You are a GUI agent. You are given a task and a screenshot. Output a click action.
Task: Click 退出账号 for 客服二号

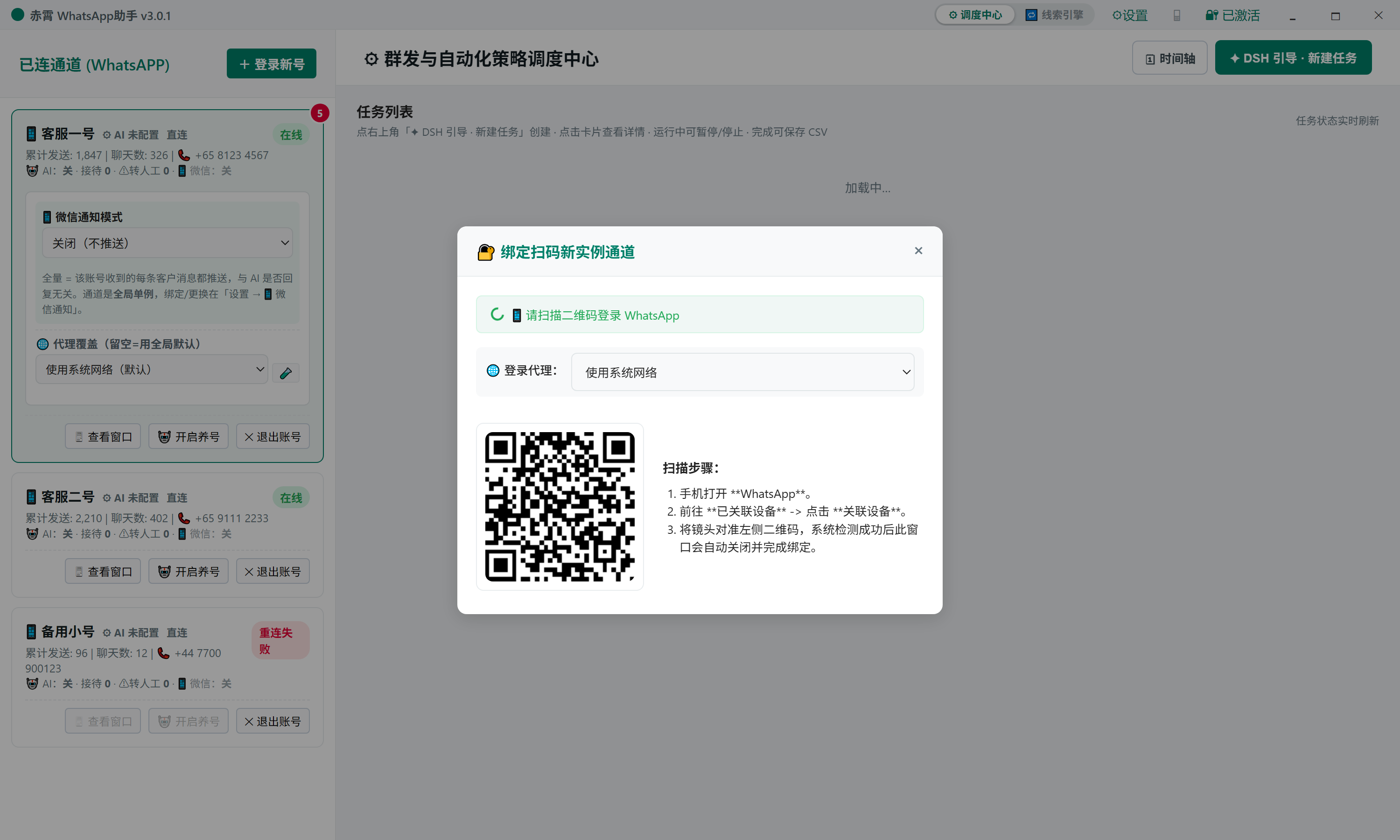272,571
